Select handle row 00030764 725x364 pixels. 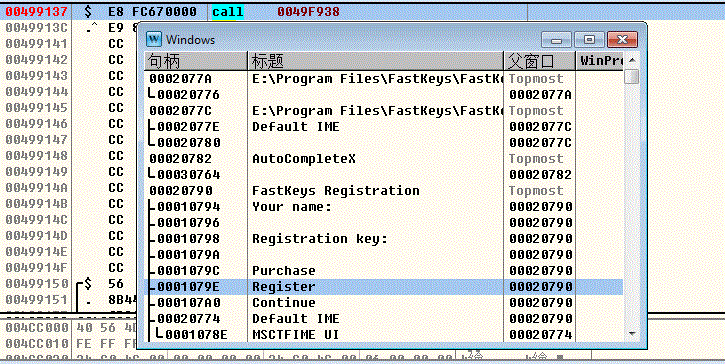(x=384, y=175)
